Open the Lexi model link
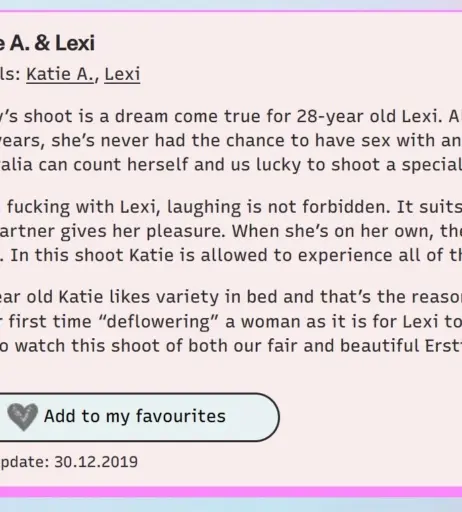This screenshot has height=512, width=462. coord(122,74)
